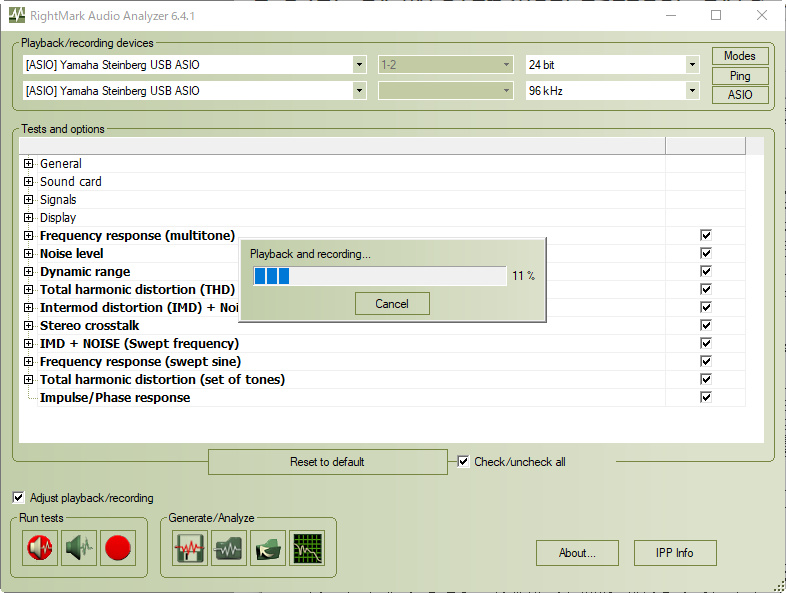Click the analyze WAV waveform icon
The width and height of the screenshot is (786, 593).
[x=229, y=548]
